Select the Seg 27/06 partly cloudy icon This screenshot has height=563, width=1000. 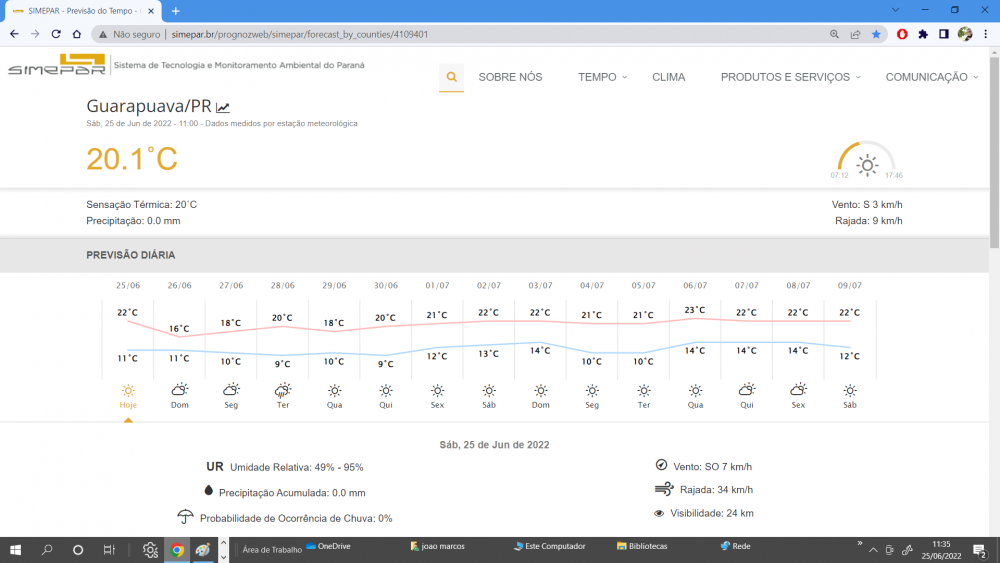tap(231, 390)
